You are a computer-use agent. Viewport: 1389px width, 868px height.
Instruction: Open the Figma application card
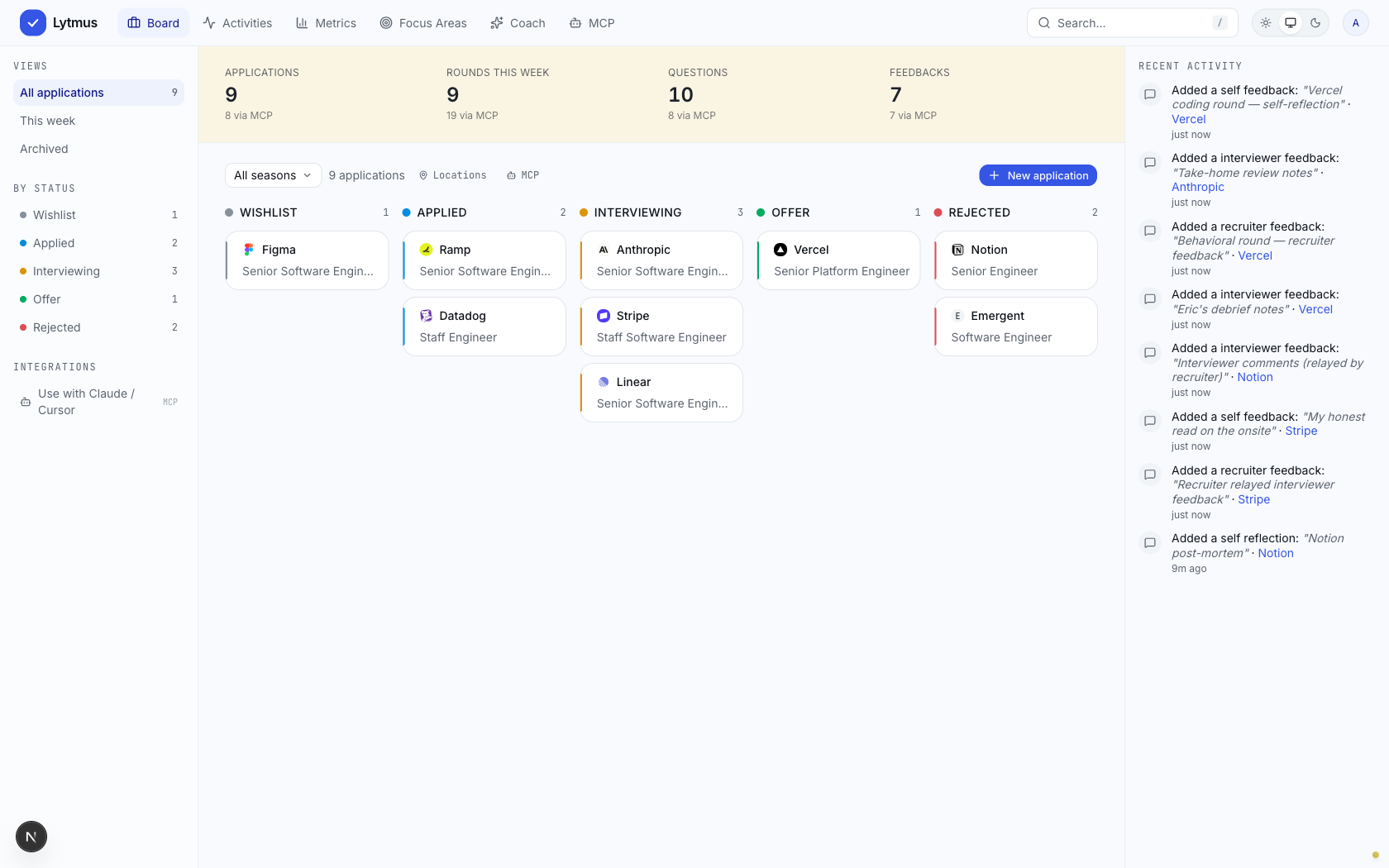307,260
